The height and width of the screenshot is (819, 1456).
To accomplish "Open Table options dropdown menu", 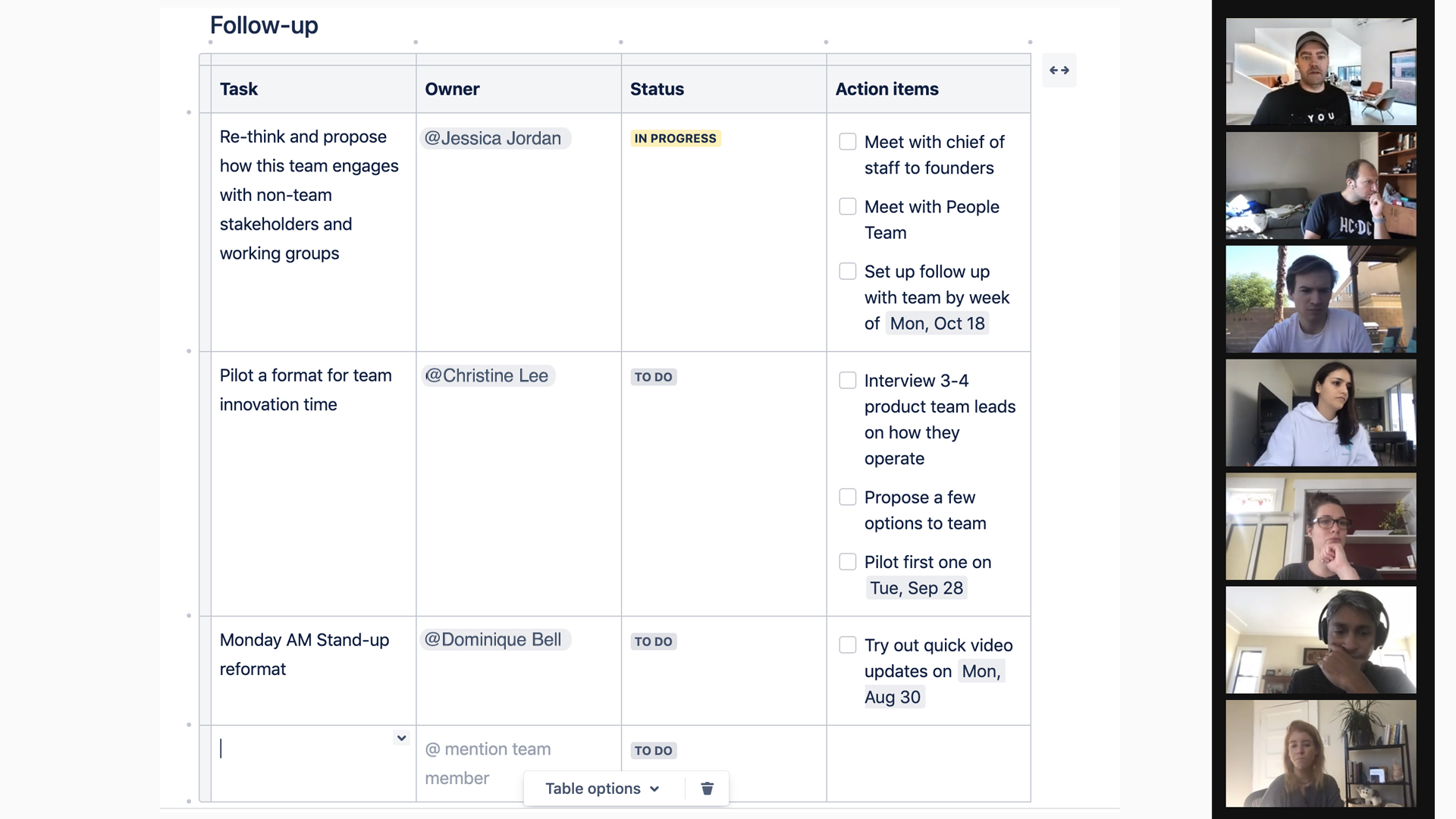I will point(601,789).
